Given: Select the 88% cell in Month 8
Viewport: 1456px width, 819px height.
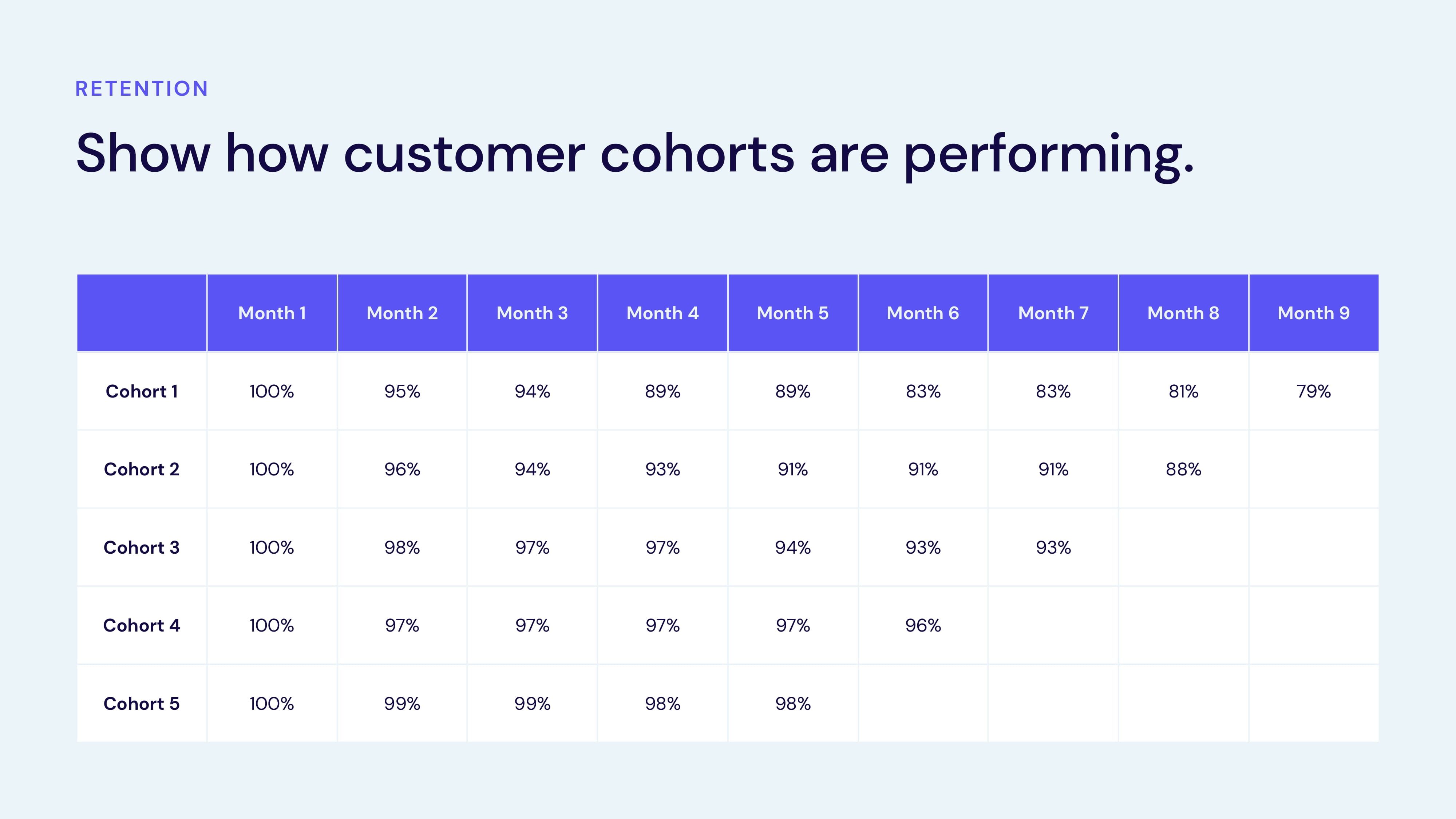Looking at the screenshot, I should point(1183,469).
